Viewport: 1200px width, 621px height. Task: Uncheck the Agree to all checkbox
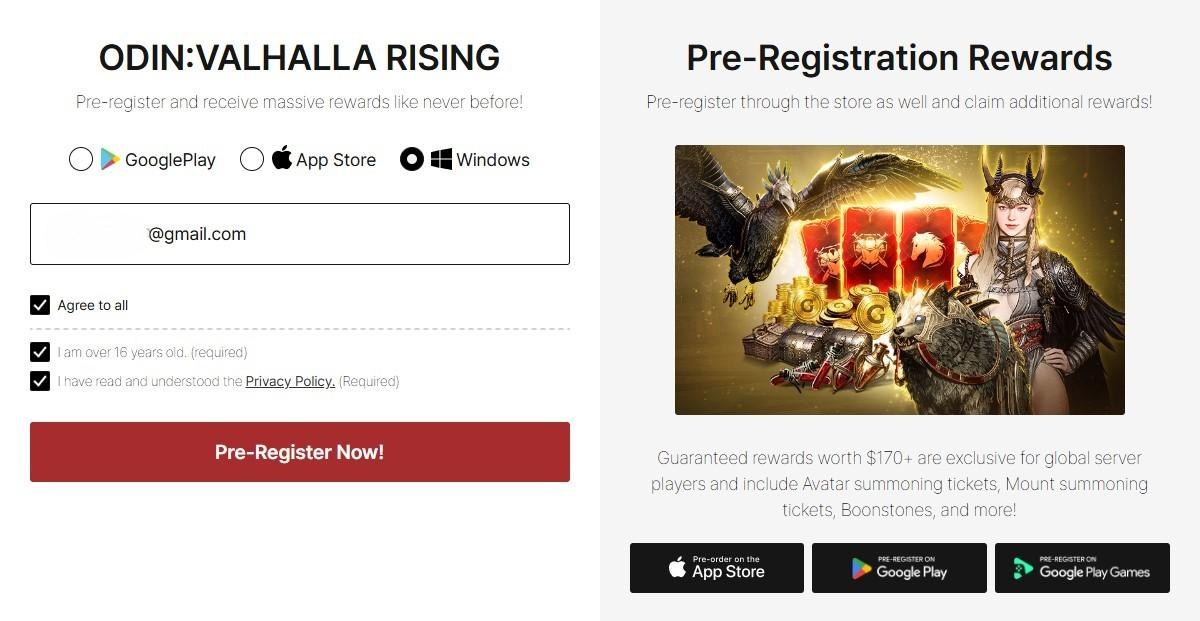pyautogui.click(x=40, y=305)
